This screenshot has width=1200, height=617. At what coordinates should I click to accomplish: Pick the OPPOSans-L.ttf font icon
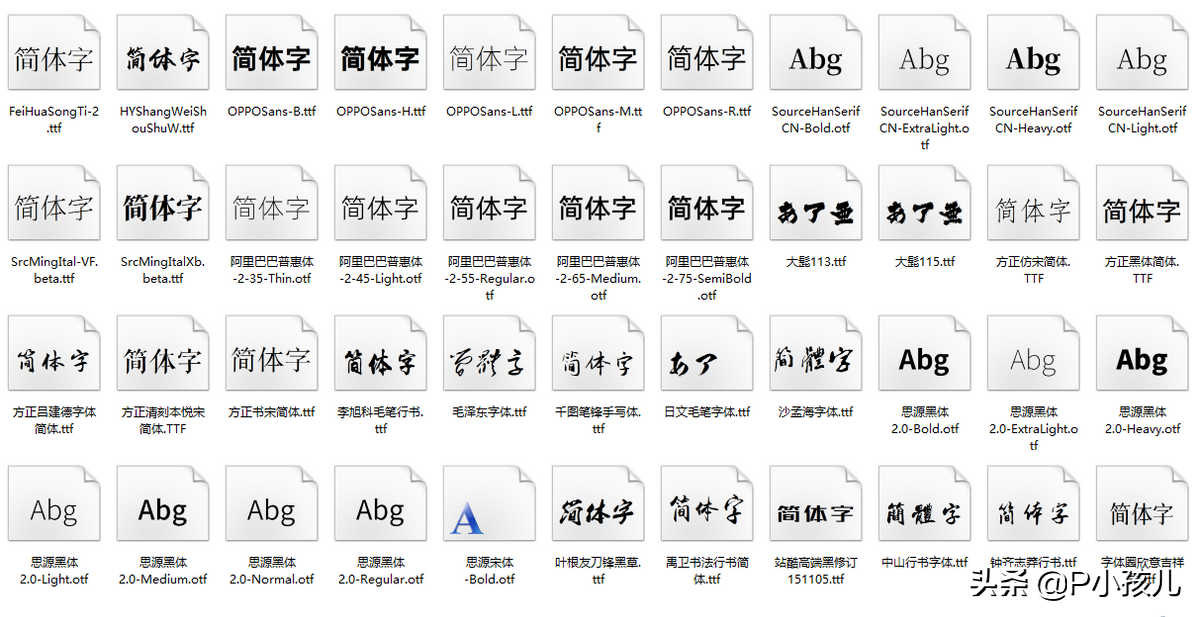[489, 53]
